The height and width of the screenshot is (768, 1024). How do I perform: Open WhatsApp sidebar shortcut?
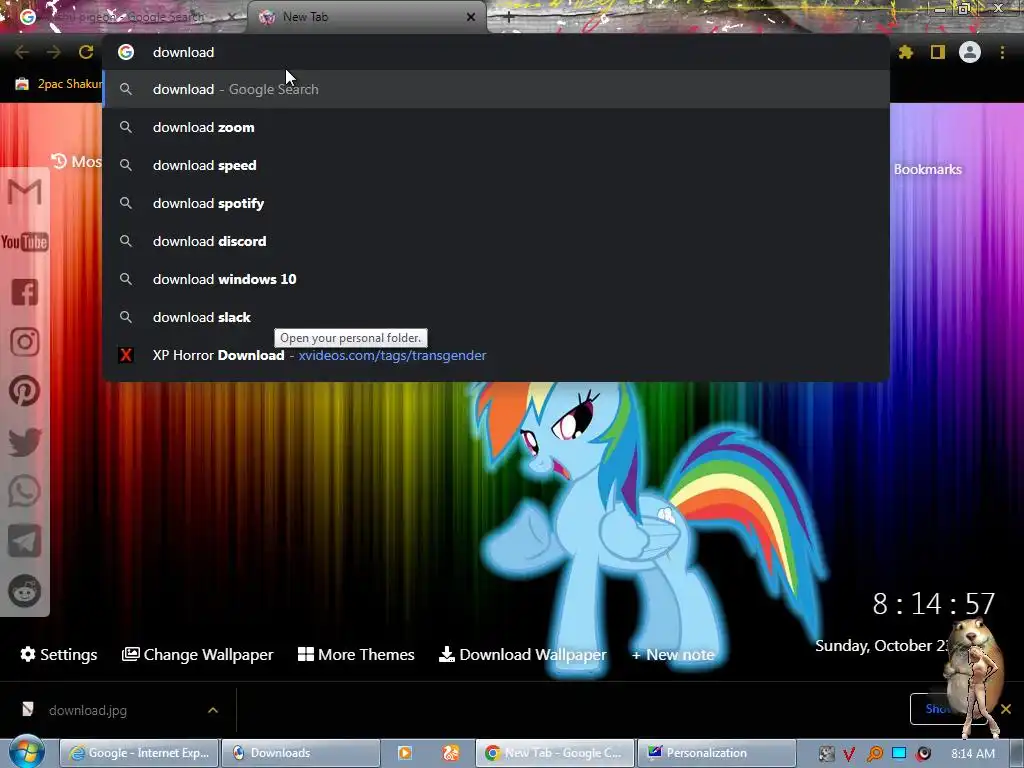point(25,491)
